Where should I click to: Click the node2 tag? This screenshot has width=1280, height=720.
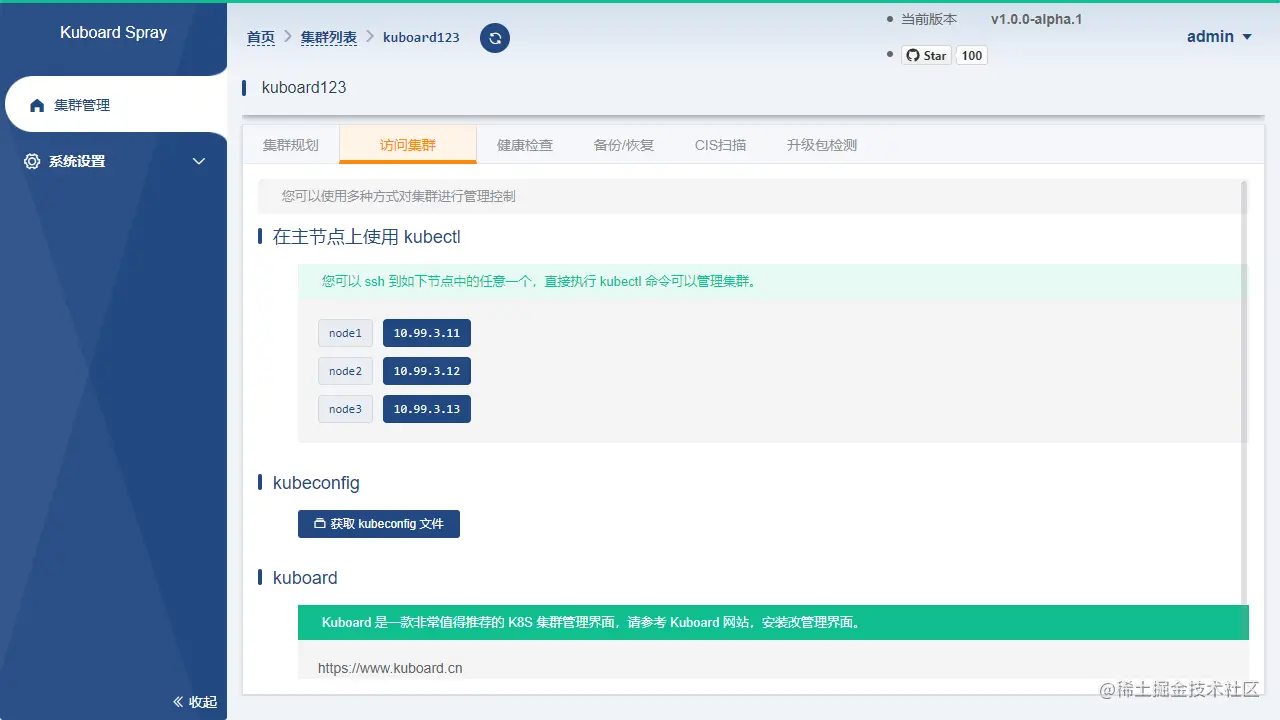point(345,371)
